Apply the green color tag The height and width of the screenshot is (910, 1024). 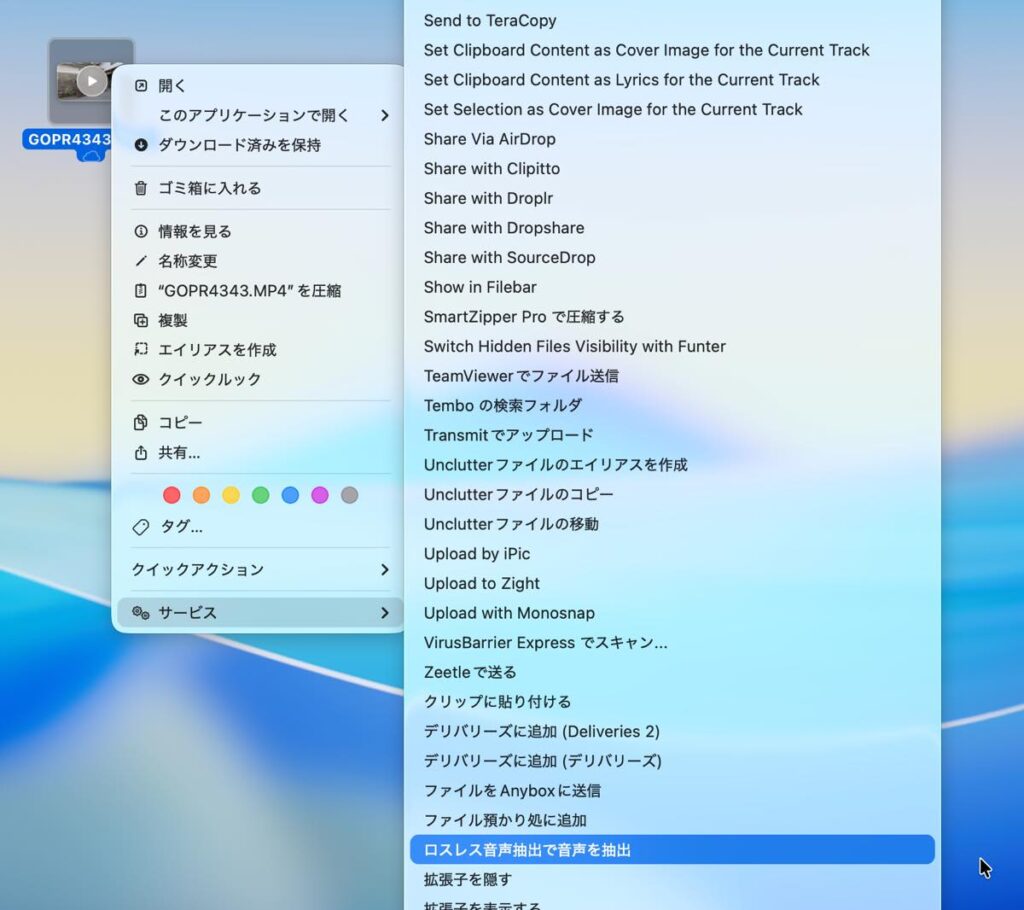click(x=260, y=495)
